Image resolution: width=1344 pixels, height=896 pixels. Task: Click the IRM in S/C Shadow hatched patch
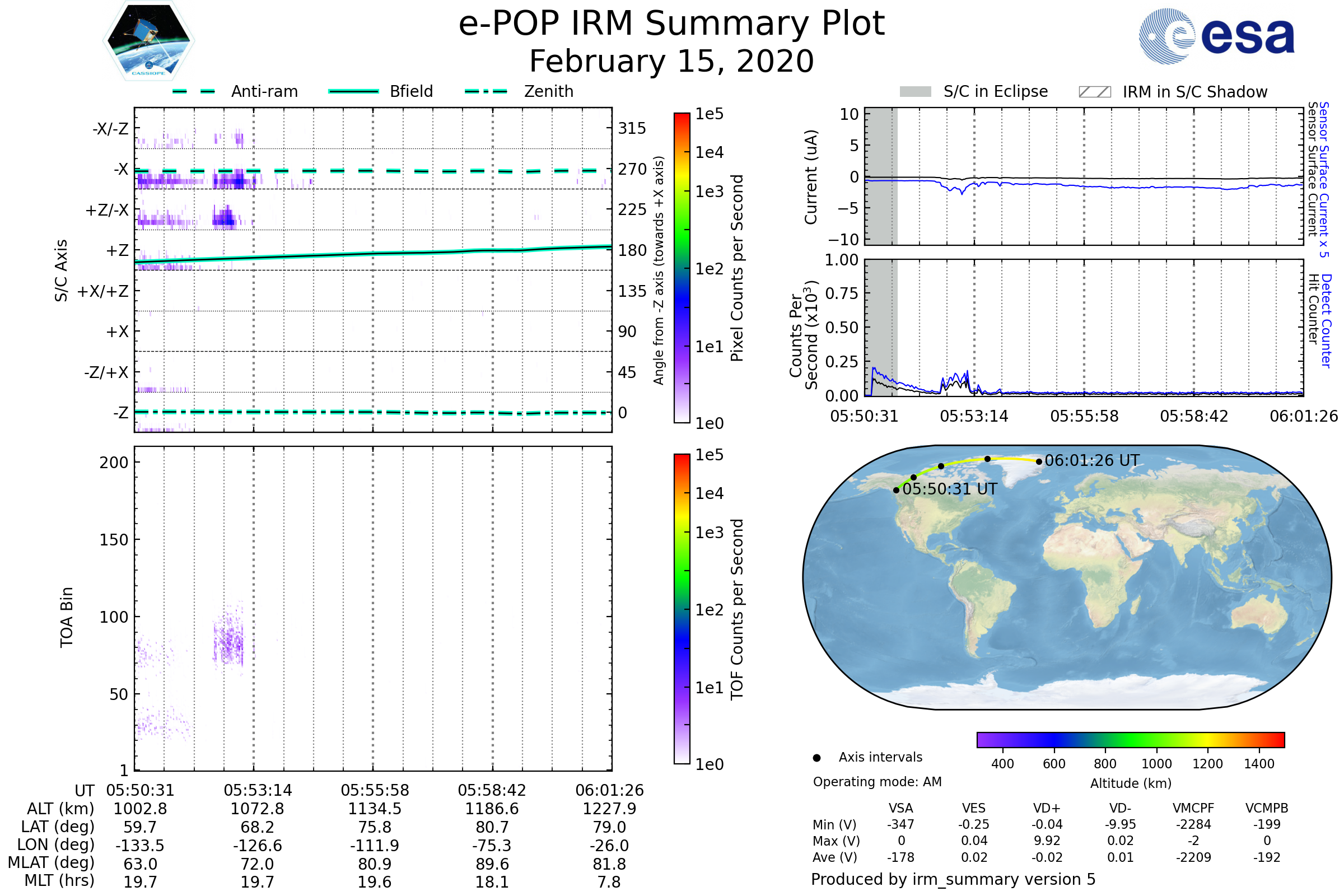1095,92
